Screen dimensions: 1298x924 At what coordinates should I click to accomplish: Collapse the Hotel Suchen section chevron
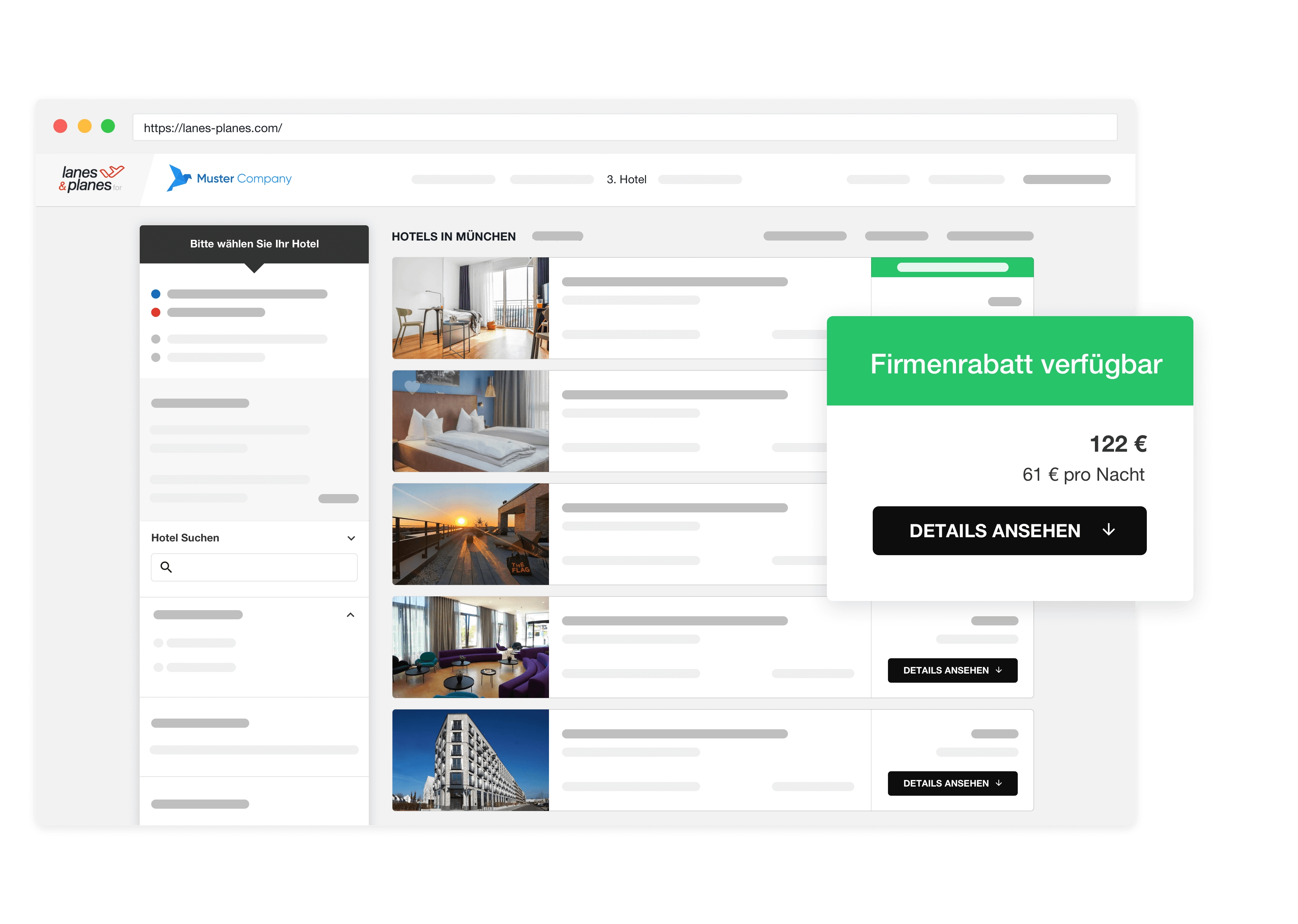pyautogui.click(x=351, y=538)
